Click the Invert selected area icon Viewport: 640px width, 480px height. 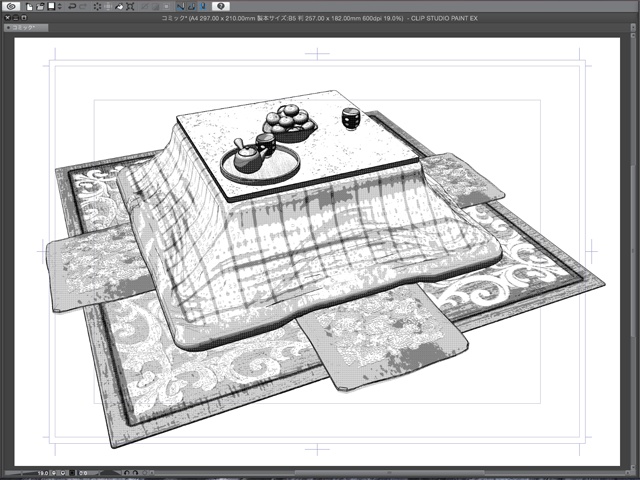point(156,7)
